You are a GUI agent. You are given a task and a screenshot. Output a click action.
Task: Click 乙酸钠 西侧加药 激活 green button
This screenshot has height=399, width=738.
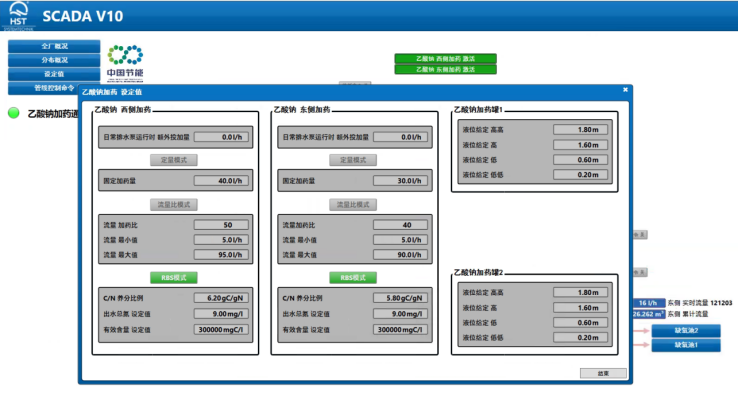pyautogui.click(x=445, y=59)
